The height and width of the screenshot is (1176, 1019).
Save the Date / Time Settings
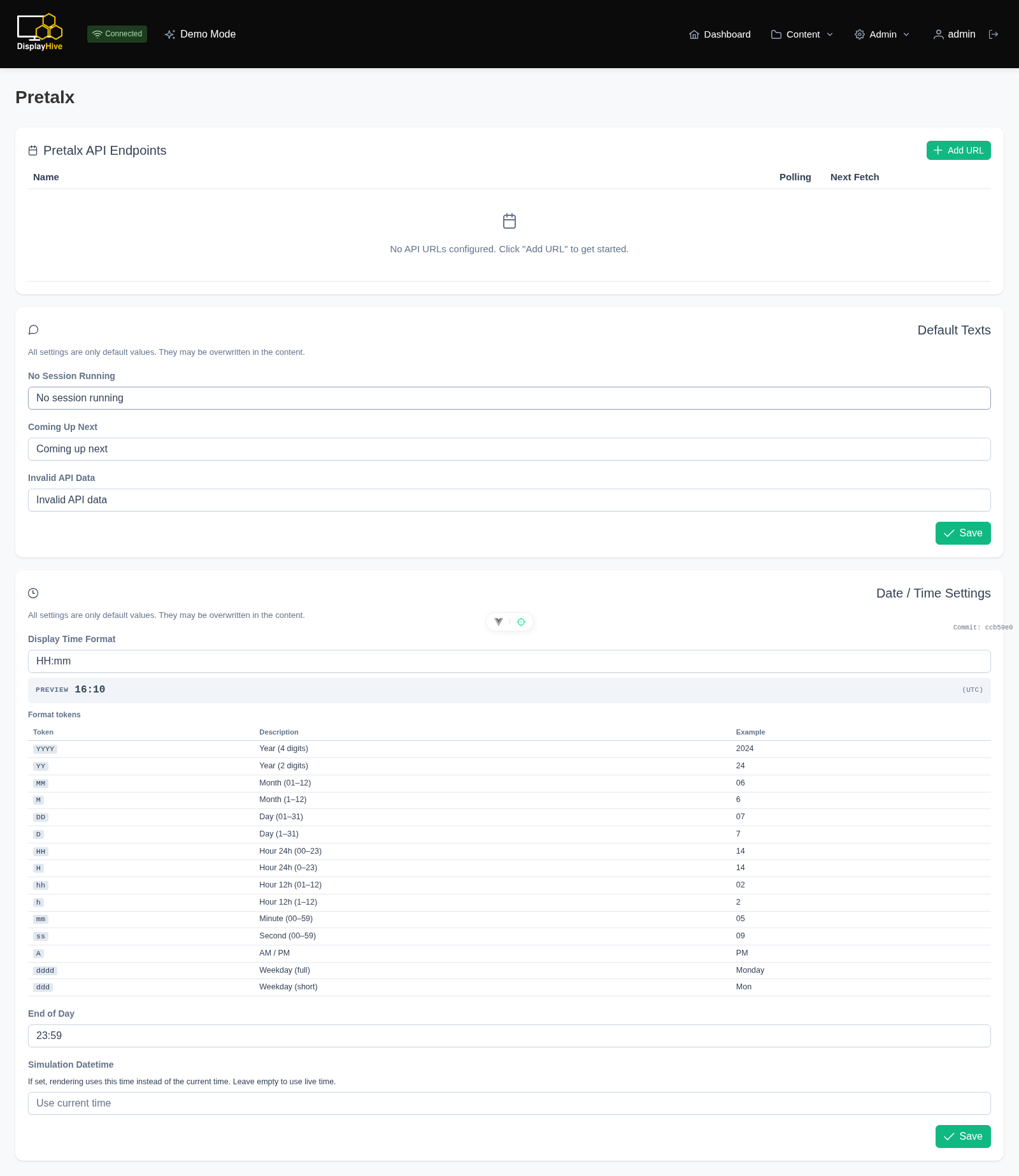pyautogui.click(x=963, y=1137)
